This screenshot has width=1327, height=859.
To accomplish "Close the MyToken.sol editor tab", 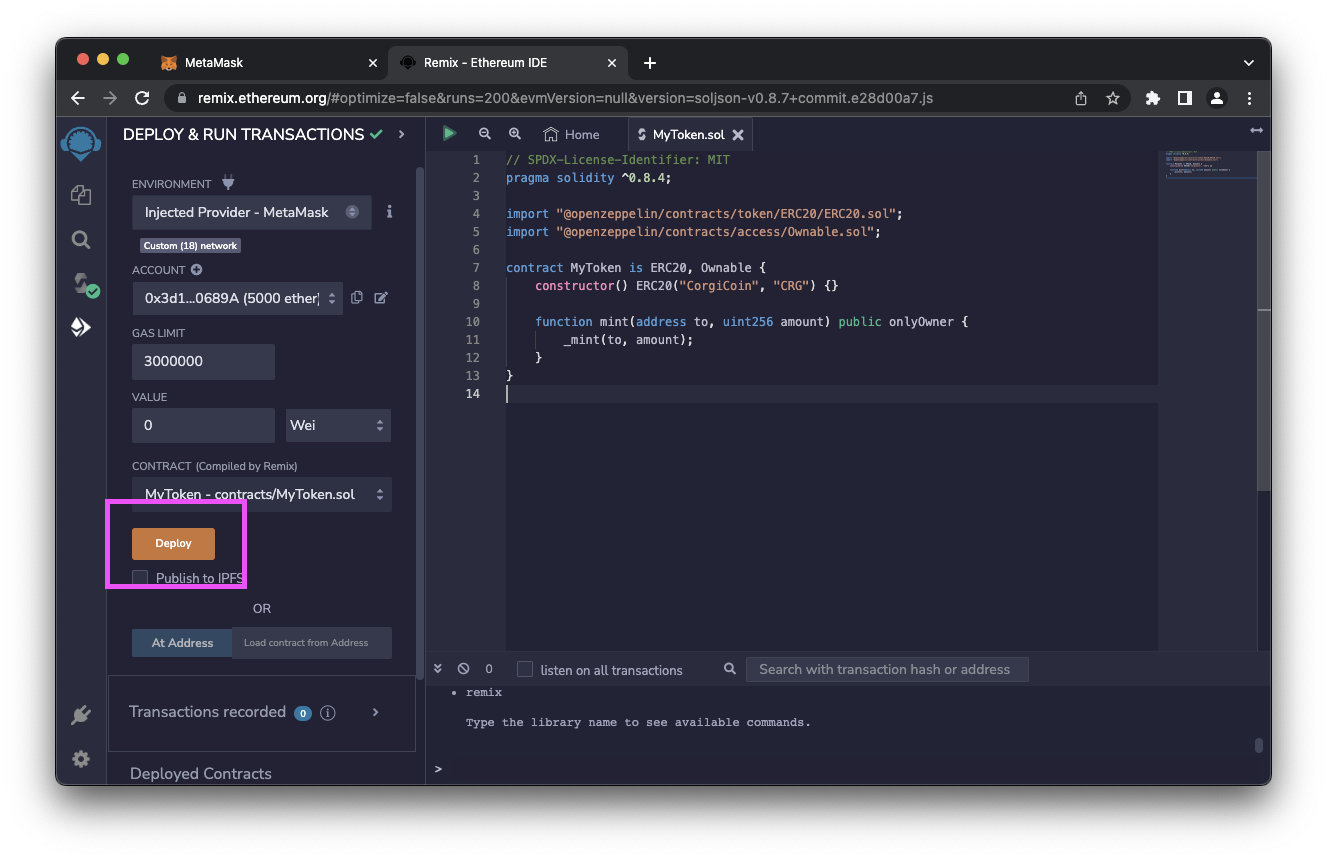I will tap(738, 134).
